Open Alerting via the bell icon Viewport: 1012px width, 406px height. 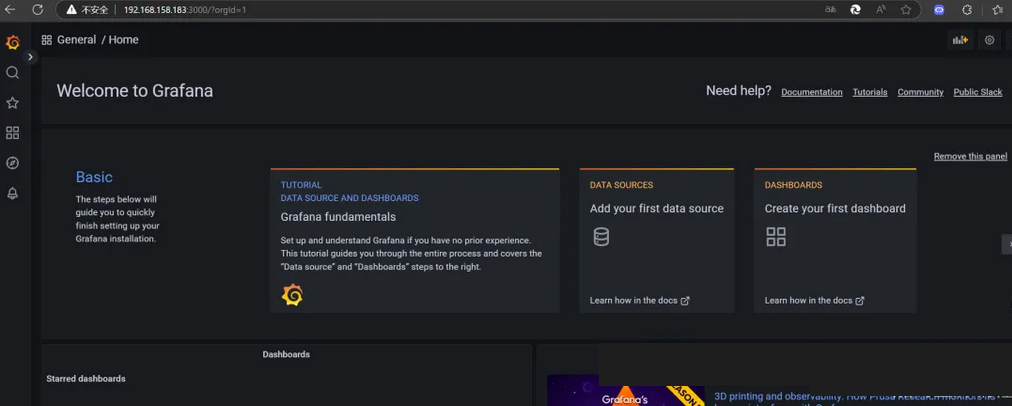click(x=12, y=193)
